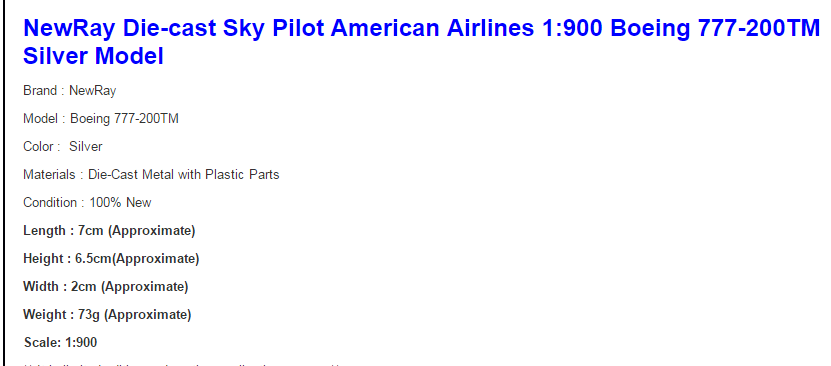Click the partially cut-off text at bottom

181,364
